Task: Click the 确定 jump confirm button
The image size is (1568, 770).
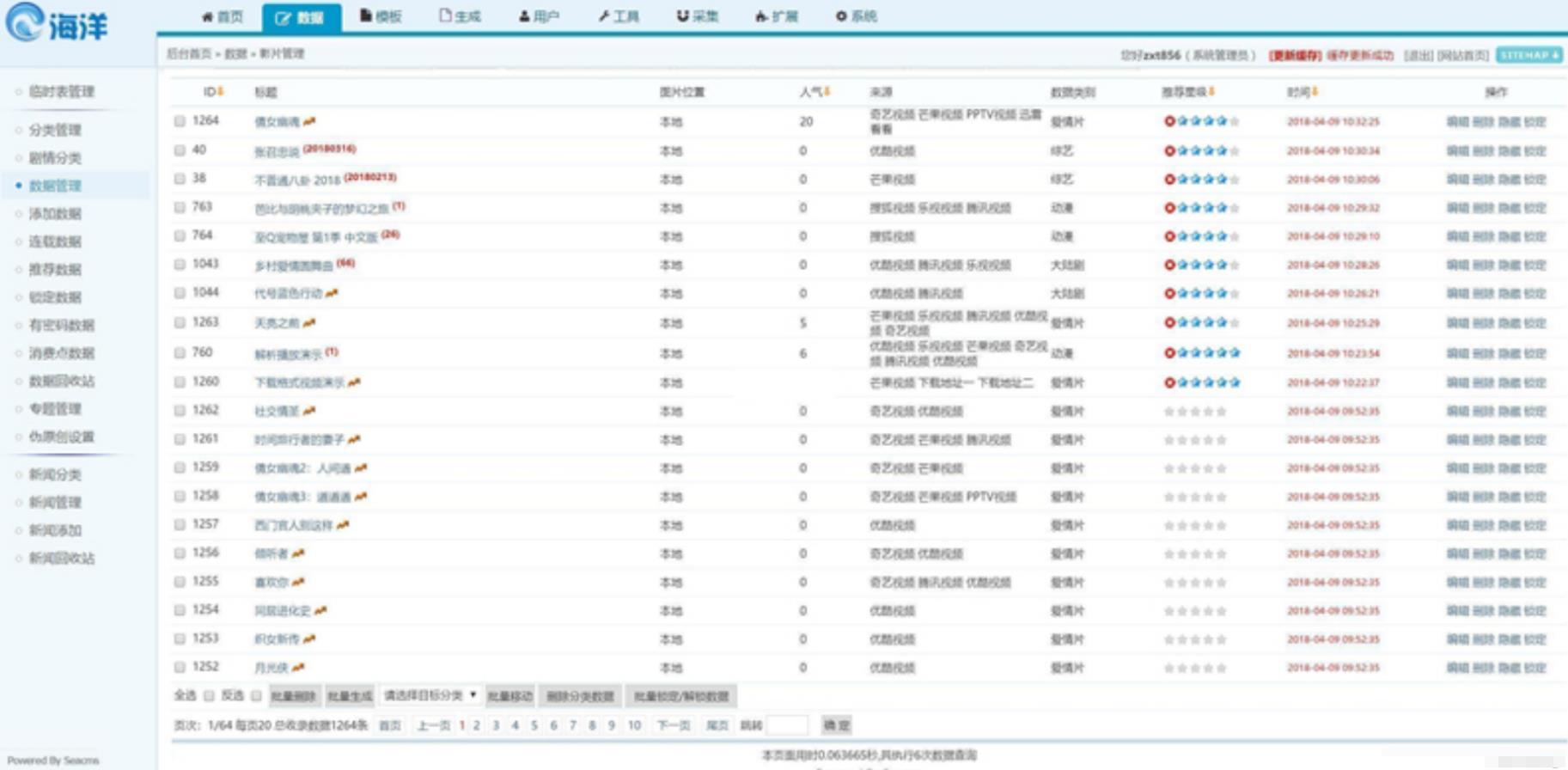Action: pyautogui.click(x=836, y=725)
